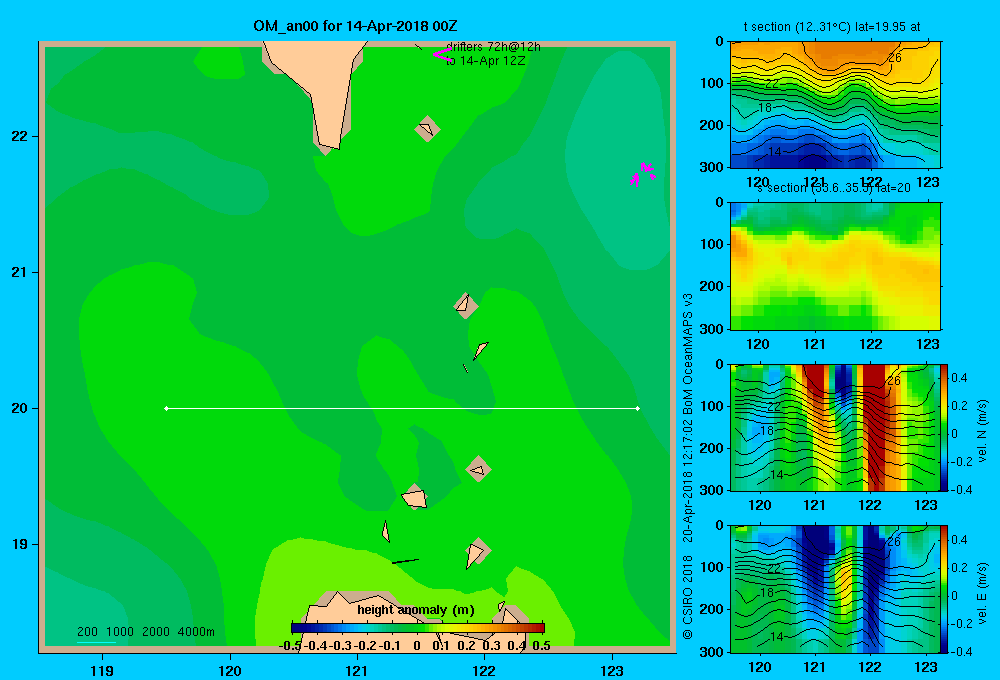The width and height of the screenshot is (1000, 680).
Task: Click the "vel. E (m/s)" axis label
Action: (x=982, y=593)
